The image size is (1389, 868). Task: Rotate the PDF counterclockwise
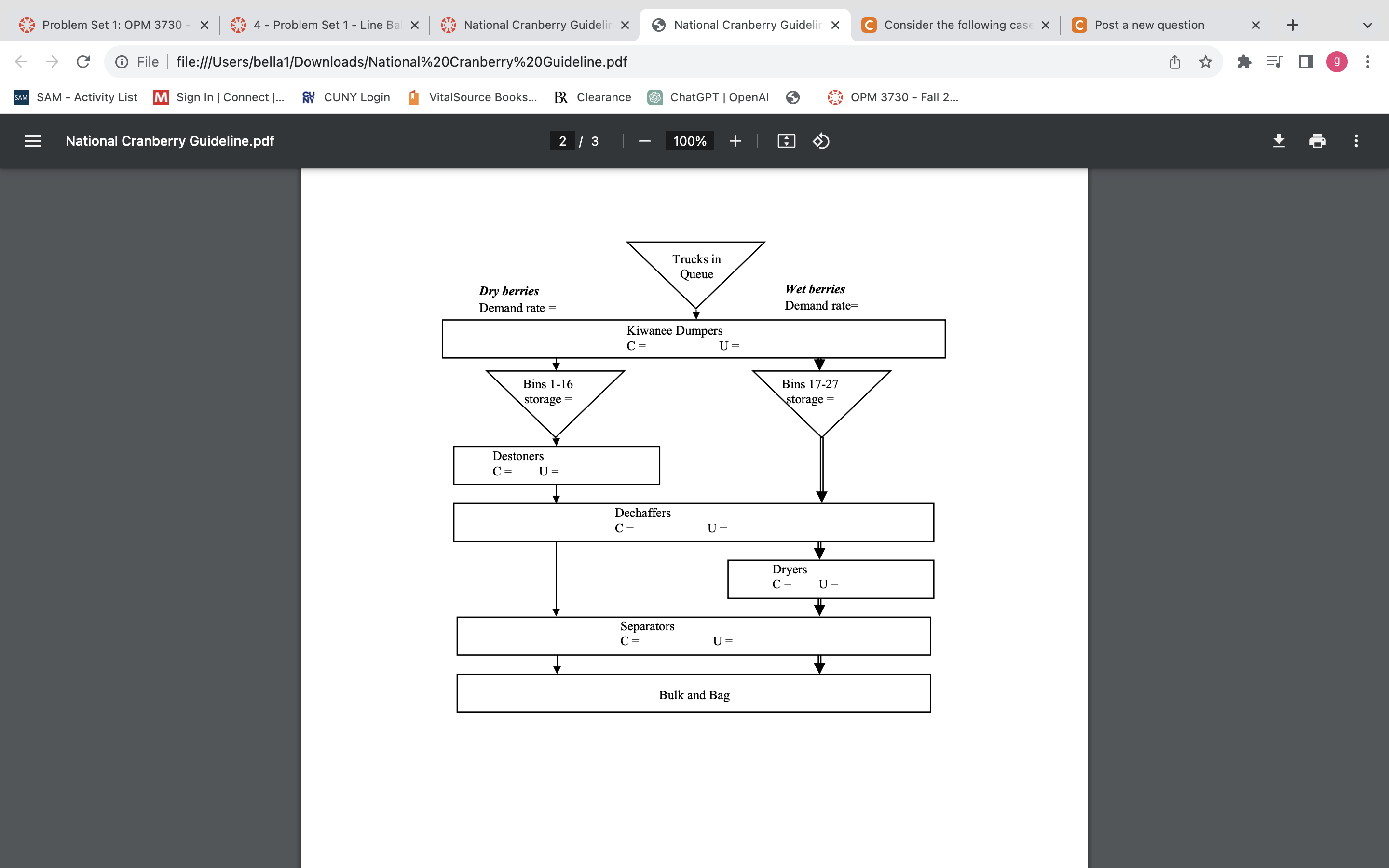click(821, 141)
